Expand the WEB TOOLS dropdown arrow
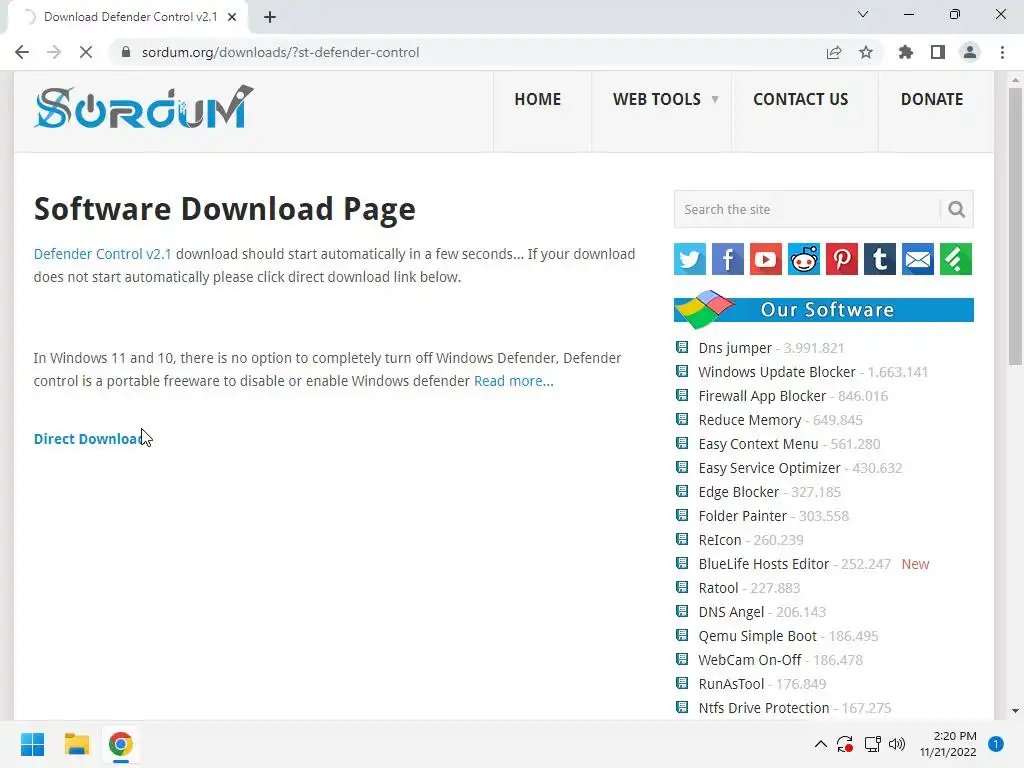This screenshot has height=768, width=1024. tap(715, 99)
